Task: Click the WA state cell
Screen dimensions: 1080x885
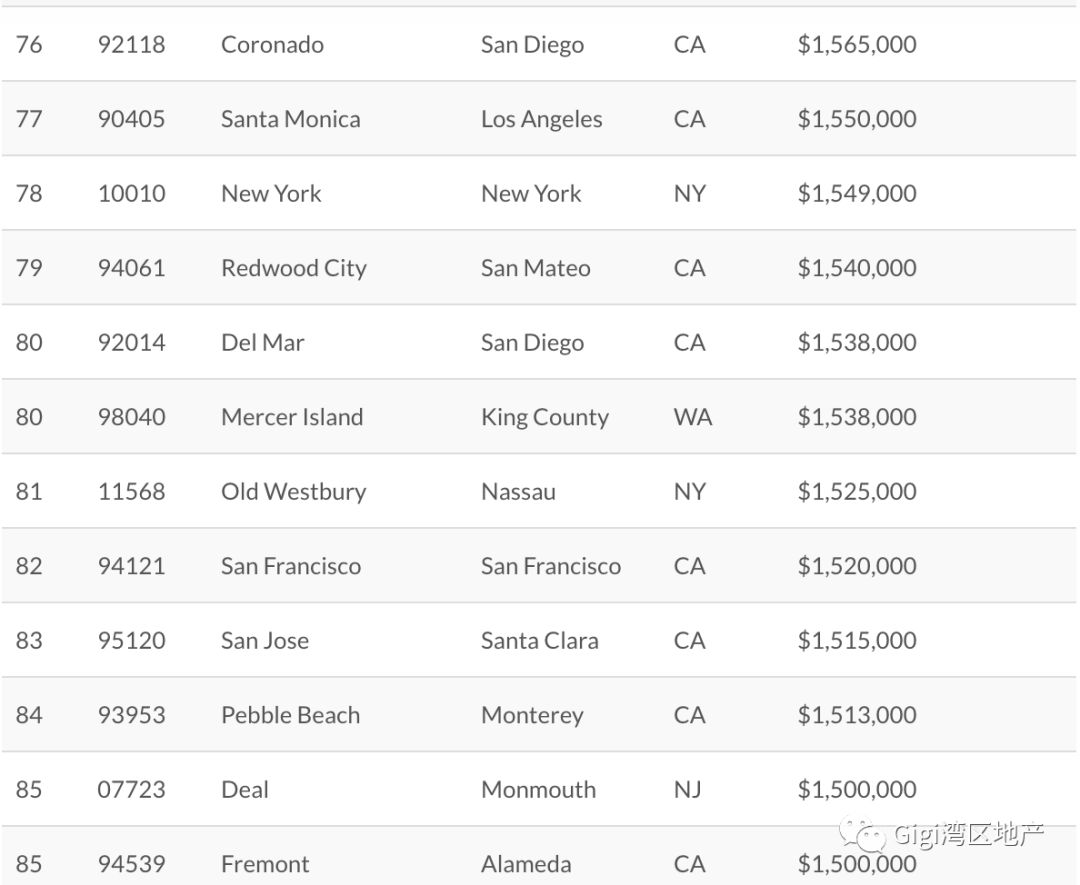Action: click(693, 417)
